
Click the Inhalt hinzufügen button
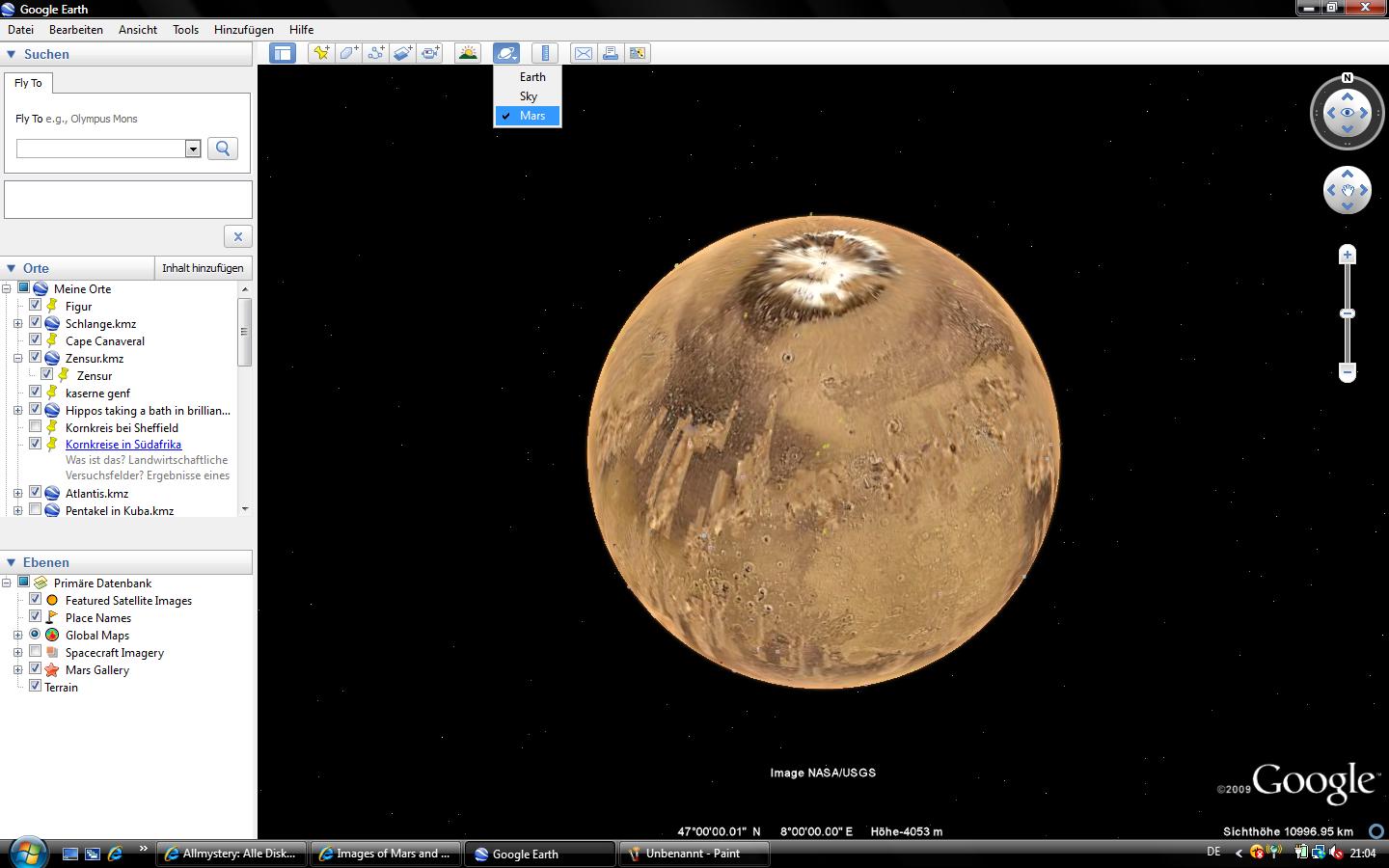pos(203,268)
